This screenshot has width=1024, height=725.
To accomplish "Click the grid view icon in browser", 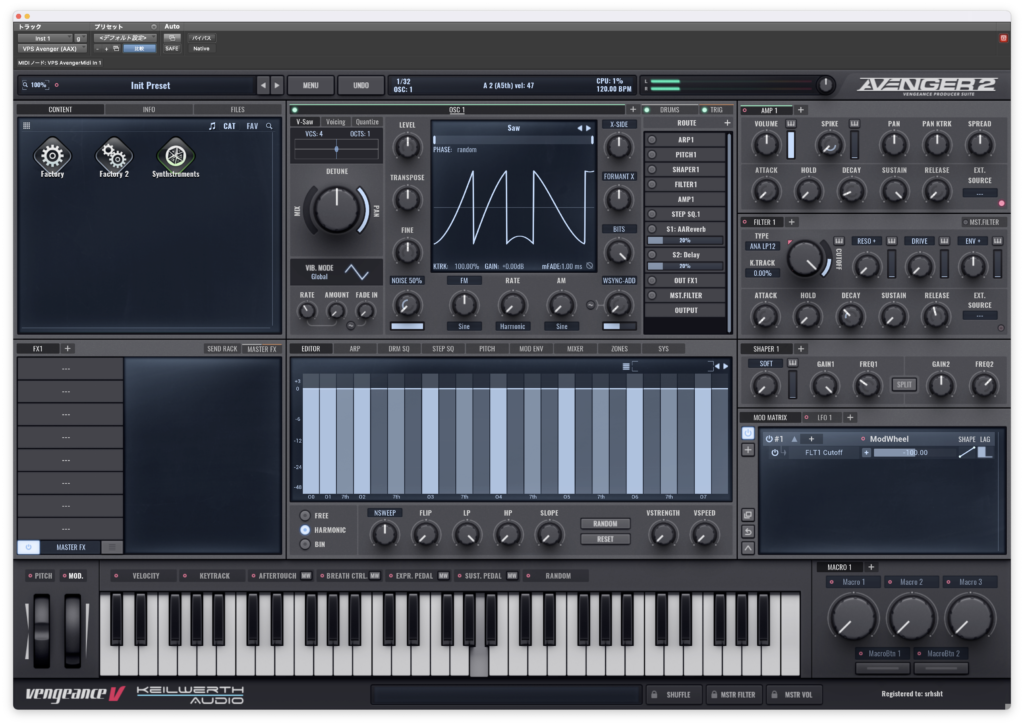I will point(26,126).
